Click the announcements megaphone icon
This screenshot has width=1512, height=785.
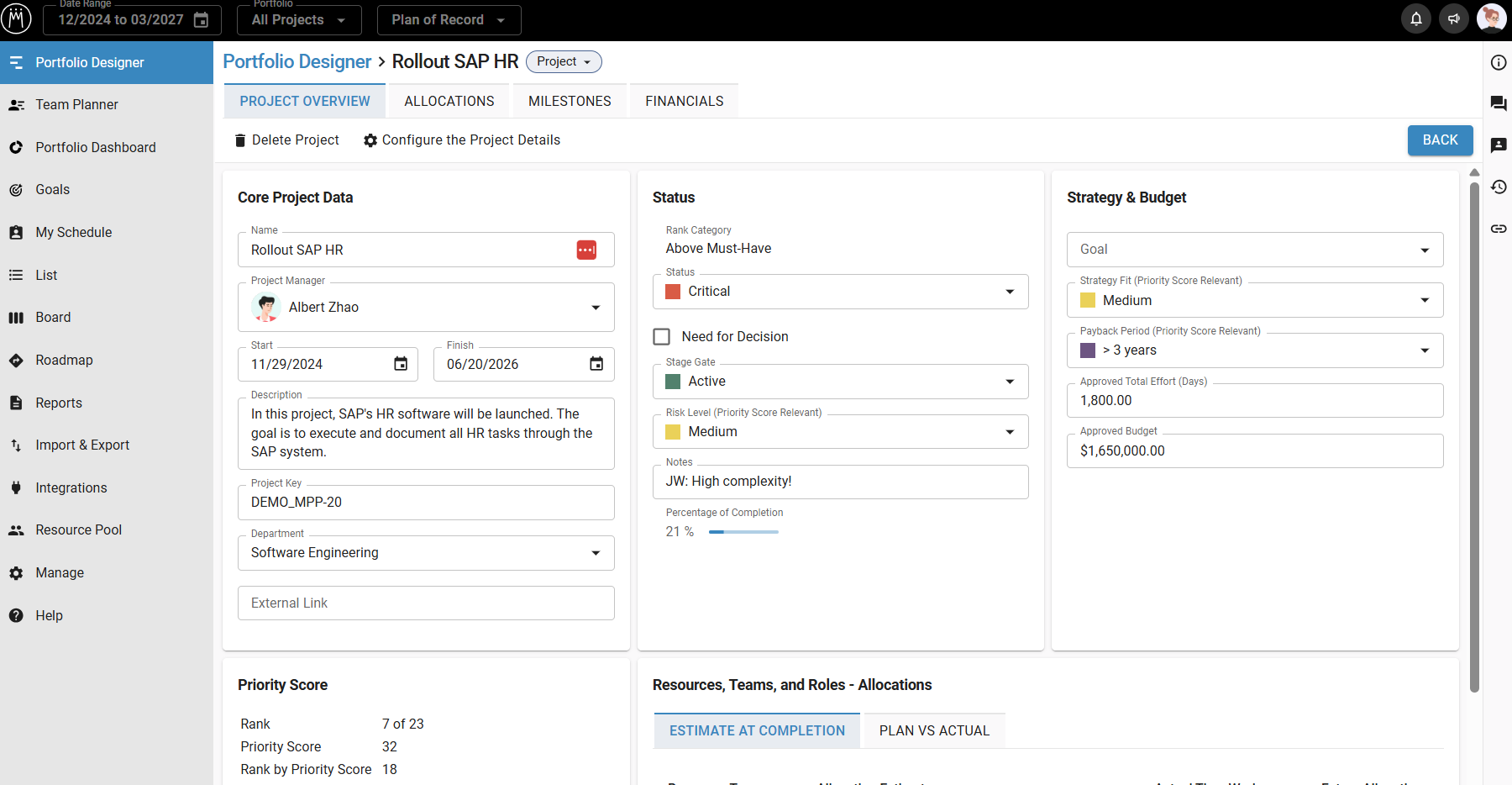pyautogui.click(x=1454, y=18)
